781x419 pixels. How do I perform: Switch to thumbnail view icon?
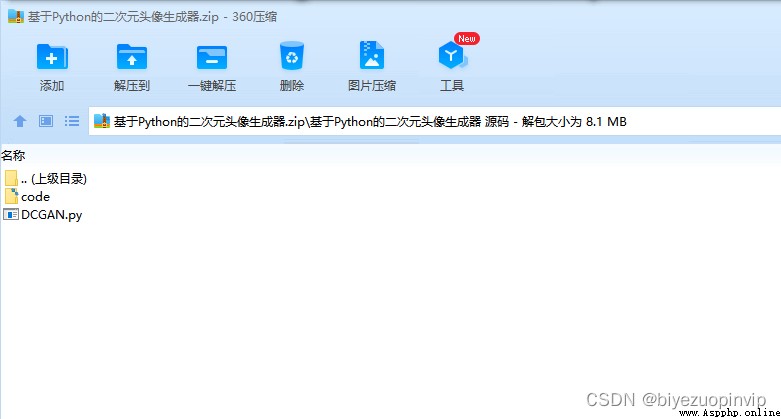(x=46, y=121)
